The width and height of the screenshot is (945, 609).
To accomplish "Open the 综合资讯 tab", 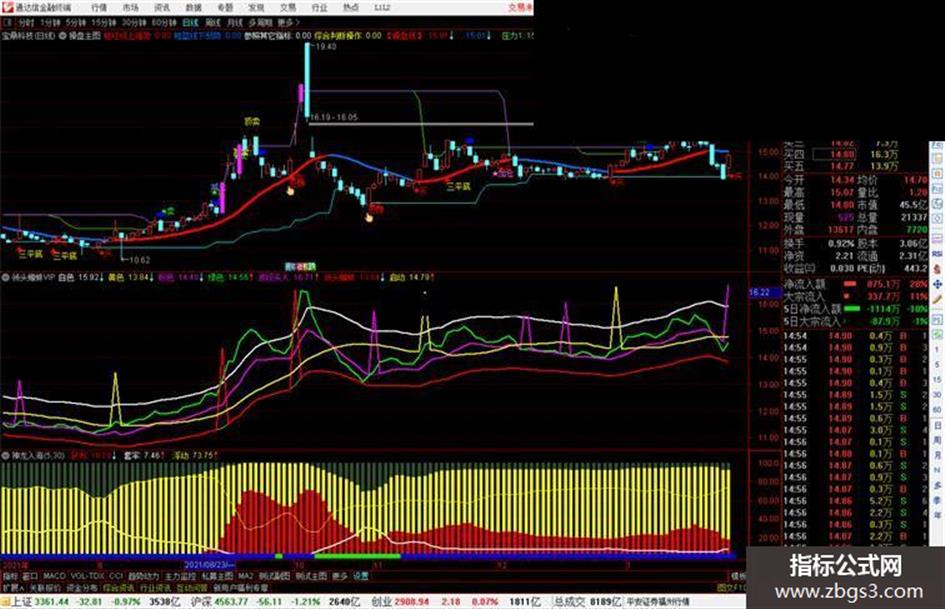I will pyautogui.click(x=119, y=587).
